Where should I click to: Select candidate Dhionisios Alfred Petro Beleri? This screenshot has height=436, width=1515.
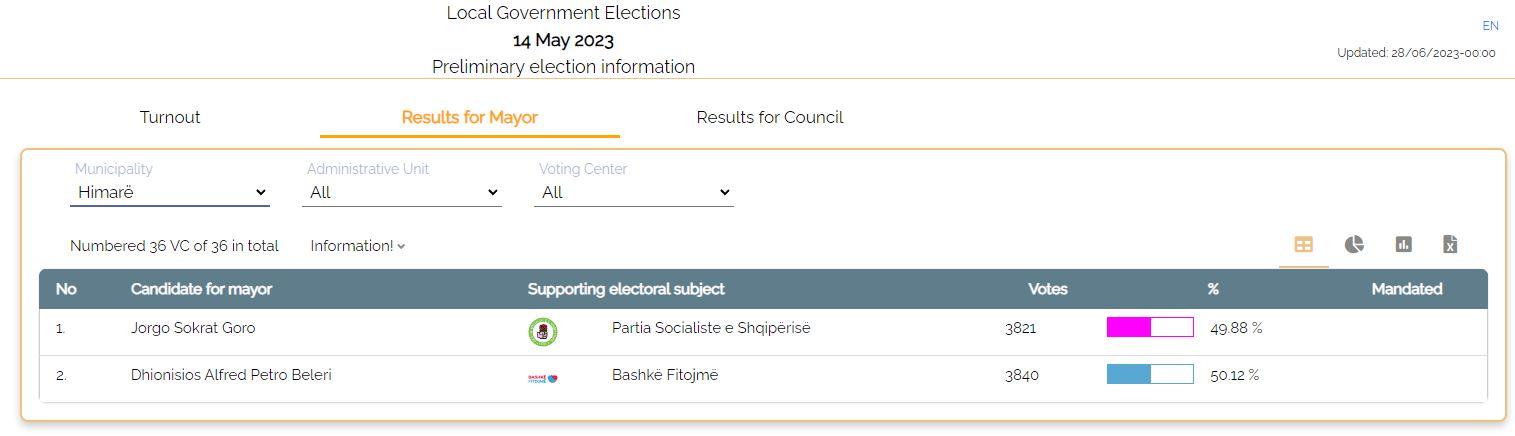[231, 375]
